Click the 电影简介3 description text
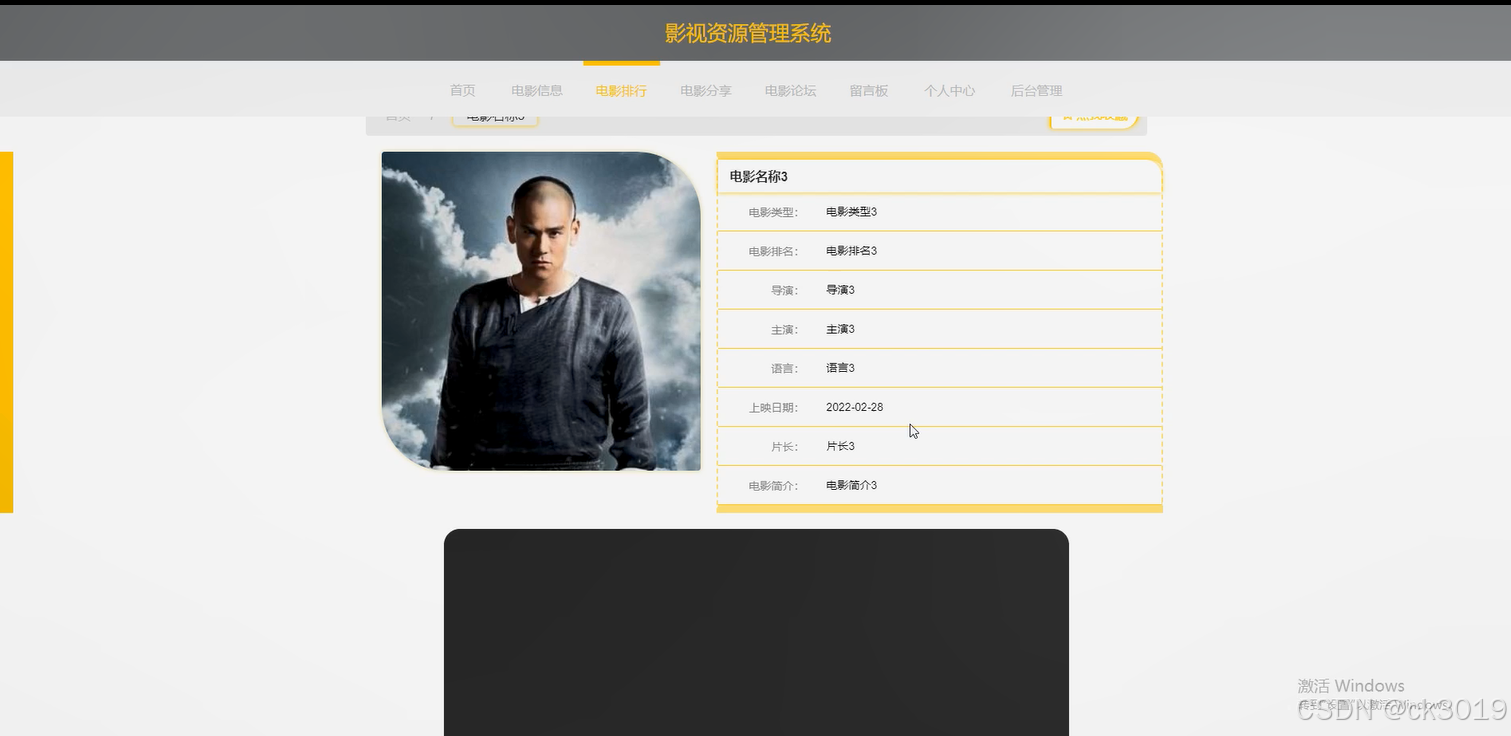The width and height of the screenshot is (1511, 736). point(851,485)
